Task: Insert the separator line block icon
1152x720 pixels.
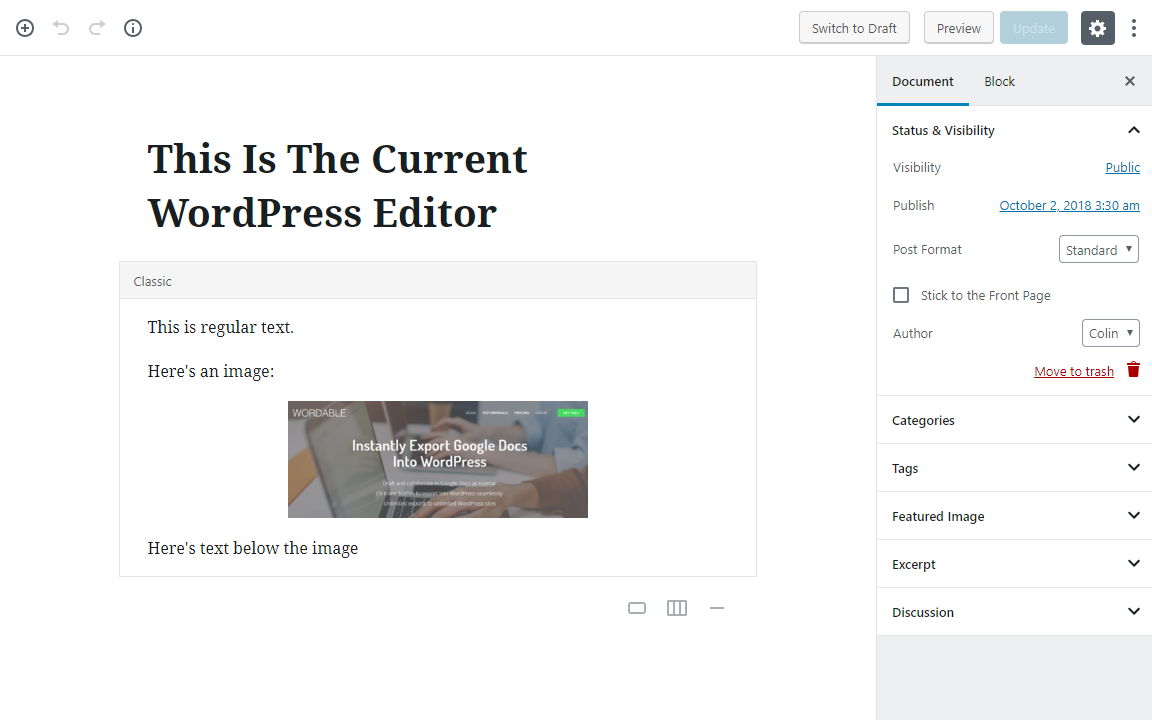Action: (x=717, y=608)
